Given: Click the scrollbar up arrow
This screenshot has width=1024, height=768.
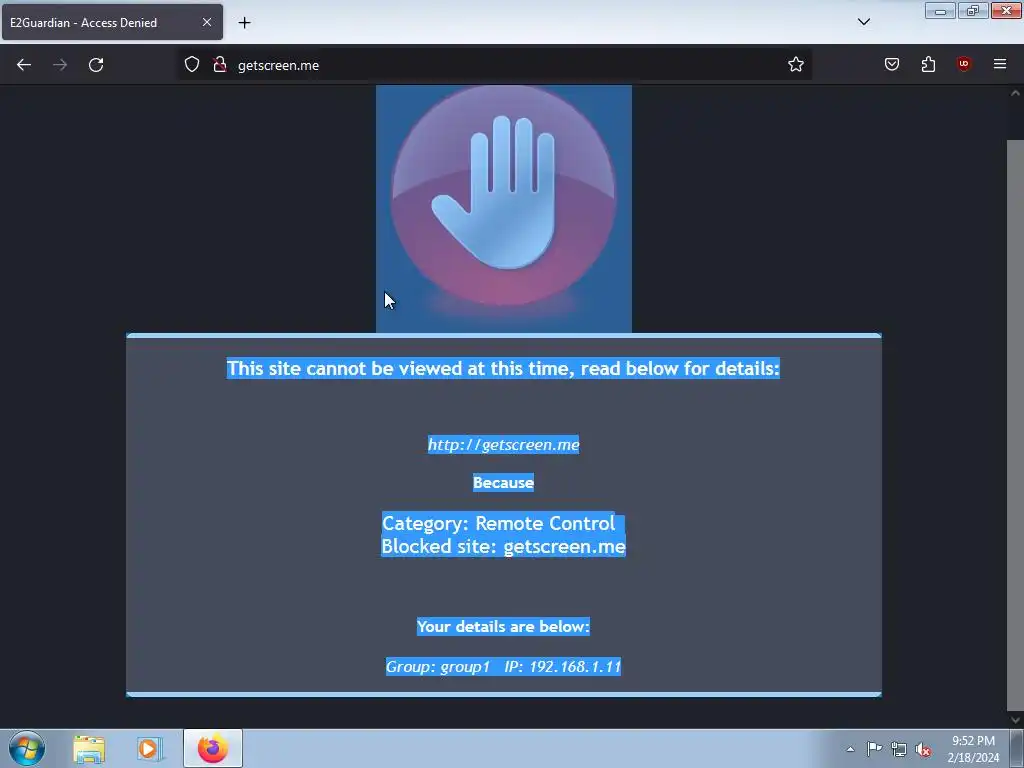Looking at the screenshot, I should 1015,93.
